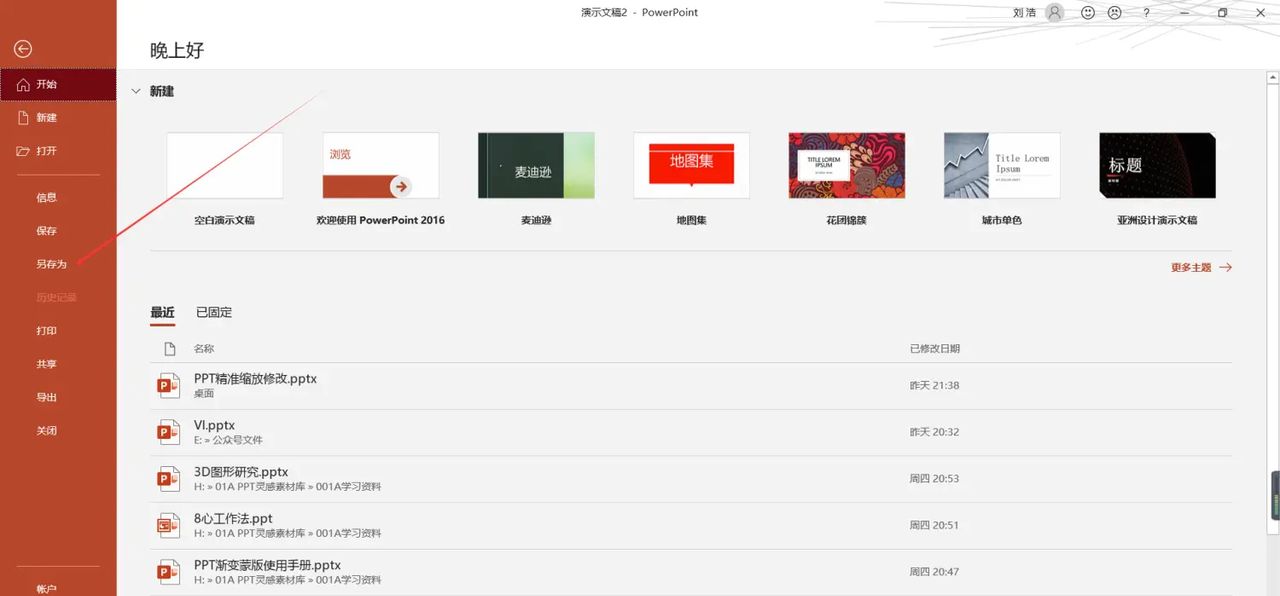Viewport: 1280px width, 596px height.
Task: Open the 刘浩 account avatar
Action: (x=1053, y=12)
